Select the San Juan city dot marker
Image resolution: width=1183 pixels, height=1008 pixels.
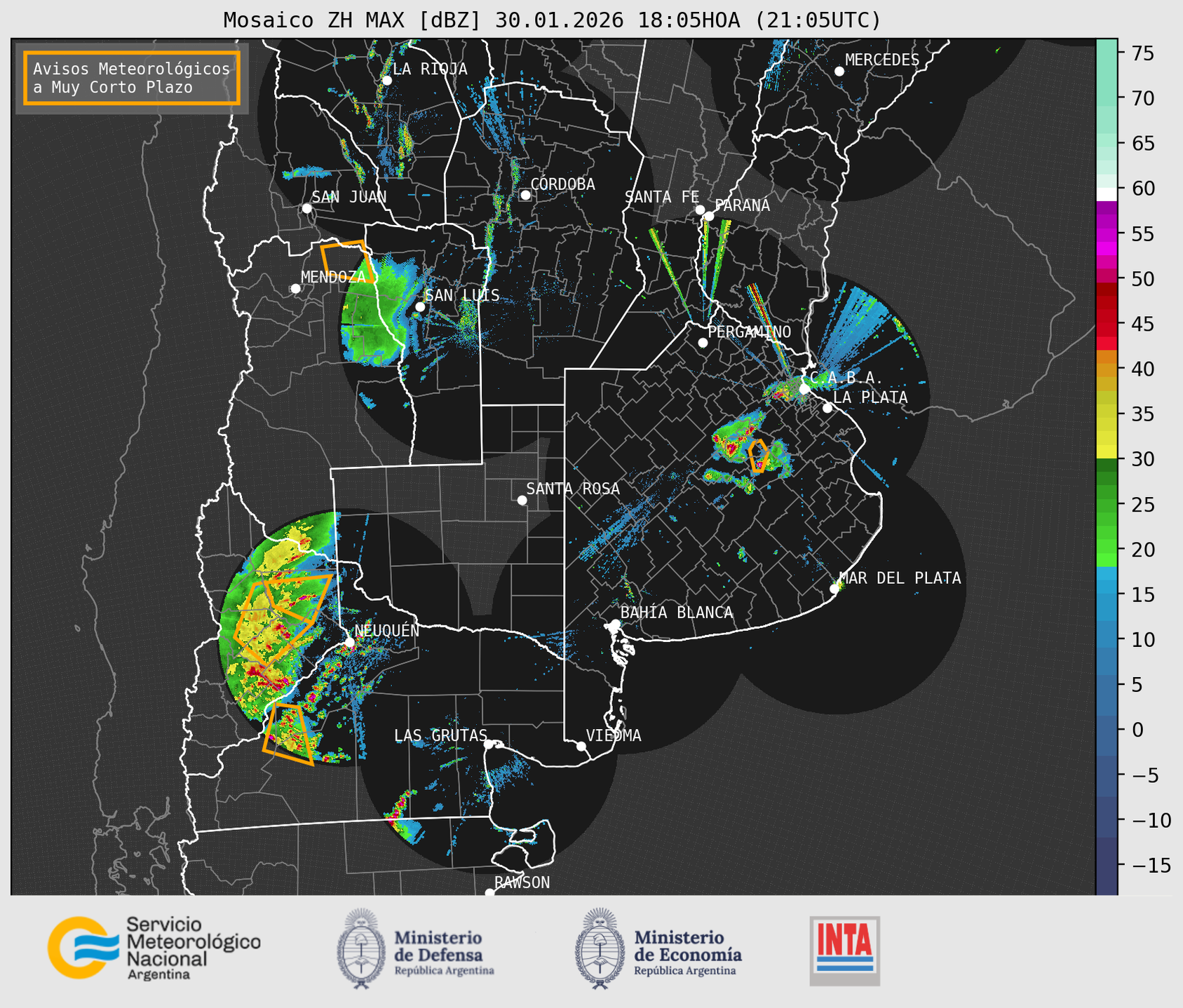[306, 208]
